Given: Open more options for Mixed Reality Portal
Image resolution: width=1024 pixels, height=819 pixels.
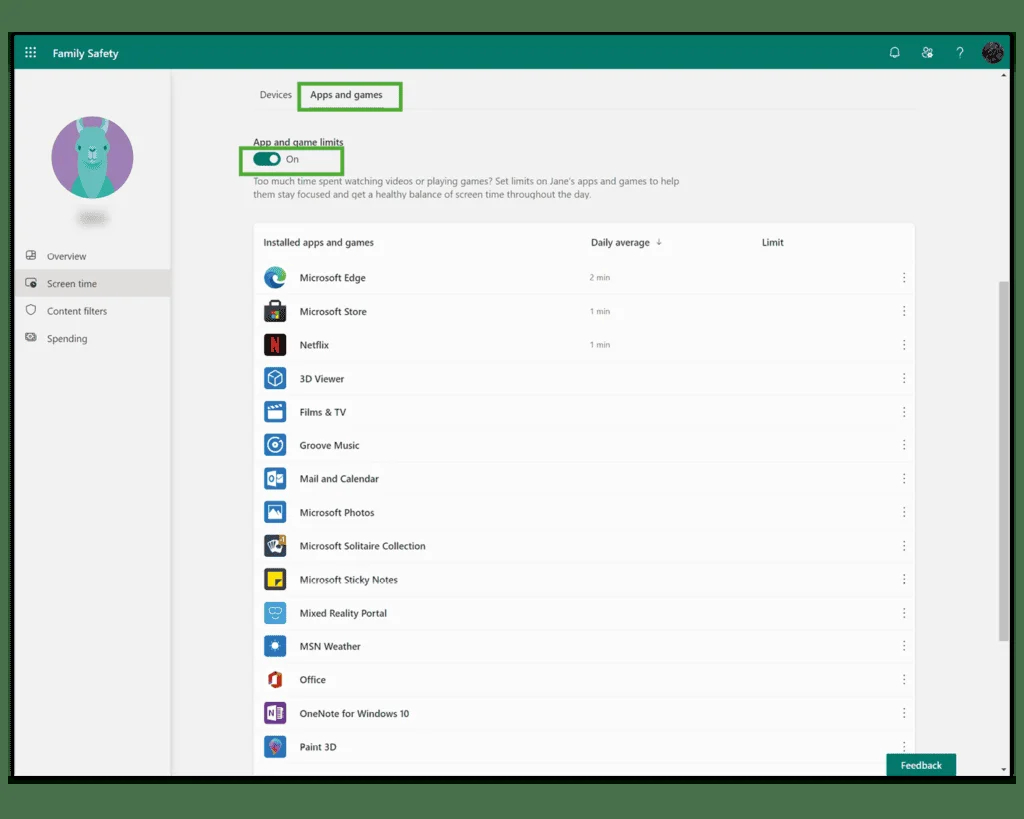Looking at the screenshot, I should point(904,613).
